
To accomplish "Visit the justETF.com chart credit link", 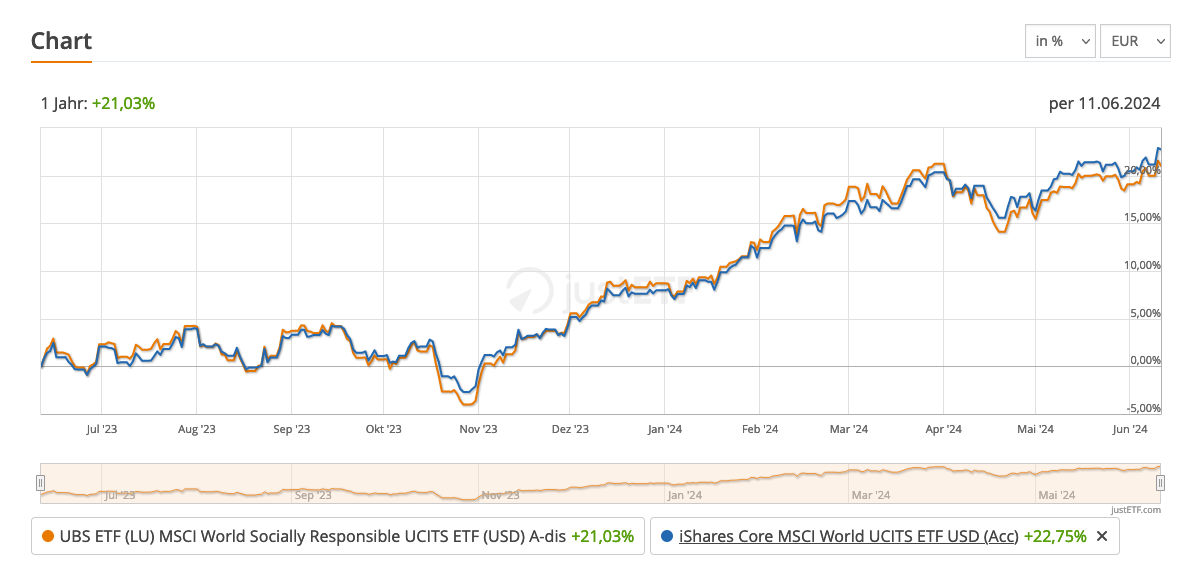I will (1135, 510).
